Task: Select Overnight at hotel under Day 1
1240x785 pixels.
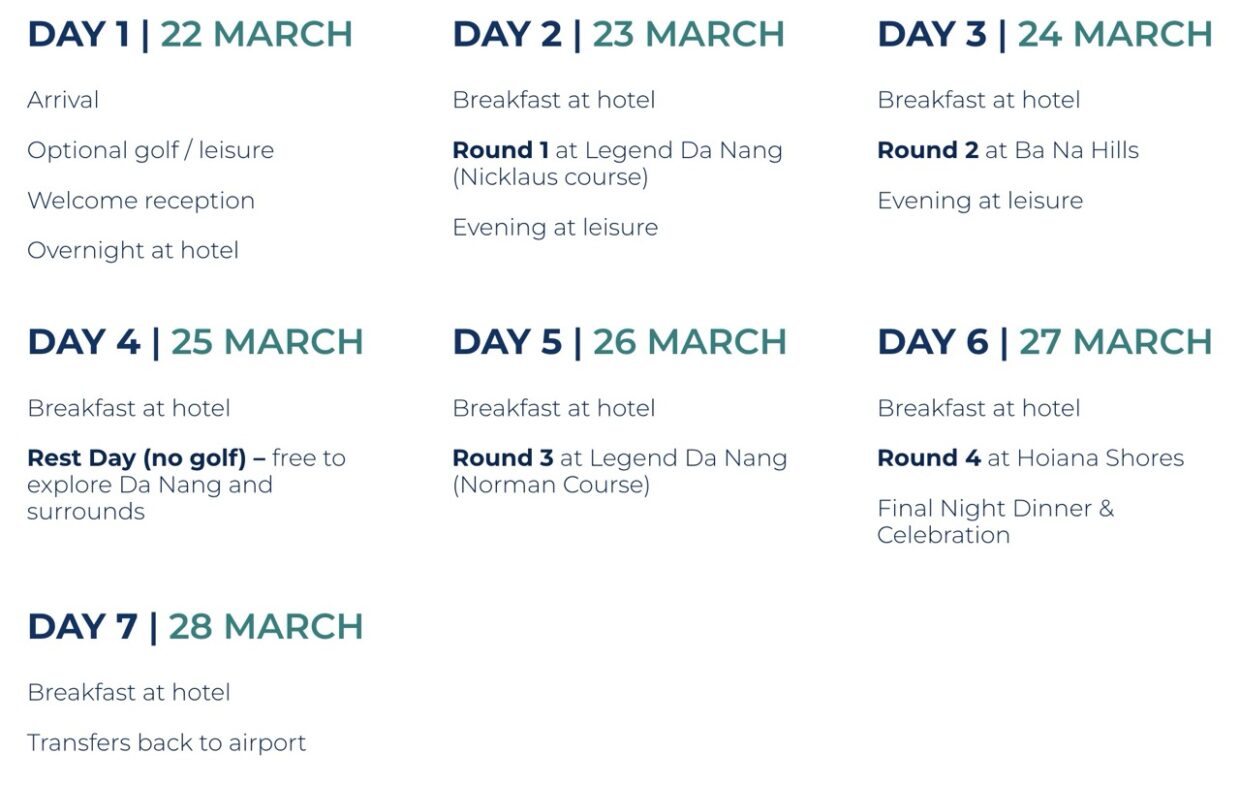Action: [x=133, y=251]
